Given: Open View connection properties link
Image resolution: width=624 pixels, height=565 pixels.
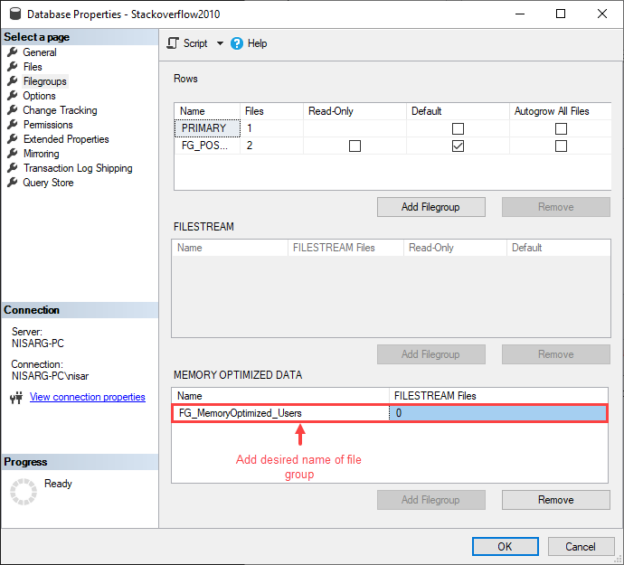Looking at the screenshot, I should pyautogui.click(x=87, y=397).
